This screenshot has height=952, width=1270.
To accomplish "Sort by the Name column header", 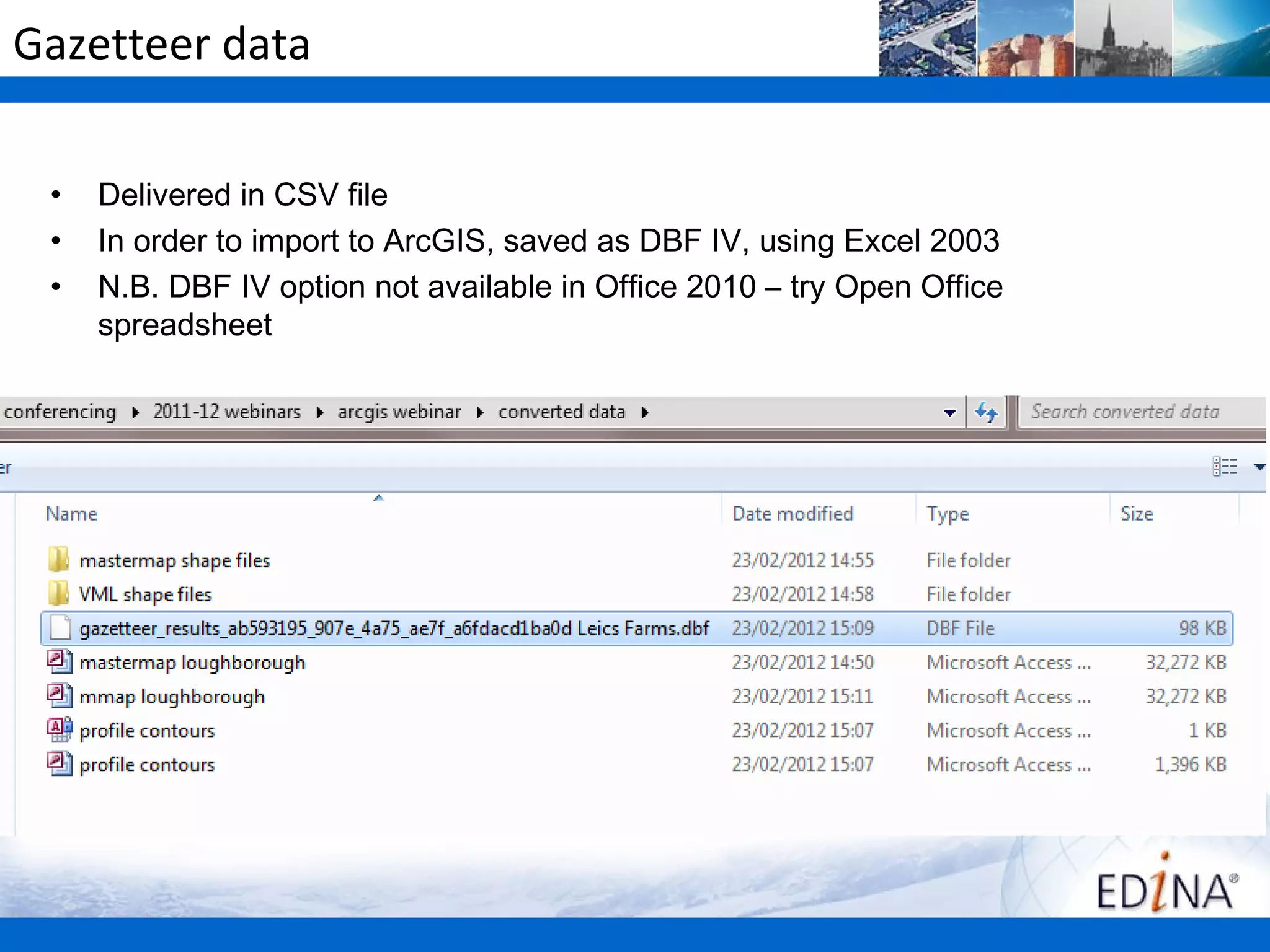I will 71,514.
